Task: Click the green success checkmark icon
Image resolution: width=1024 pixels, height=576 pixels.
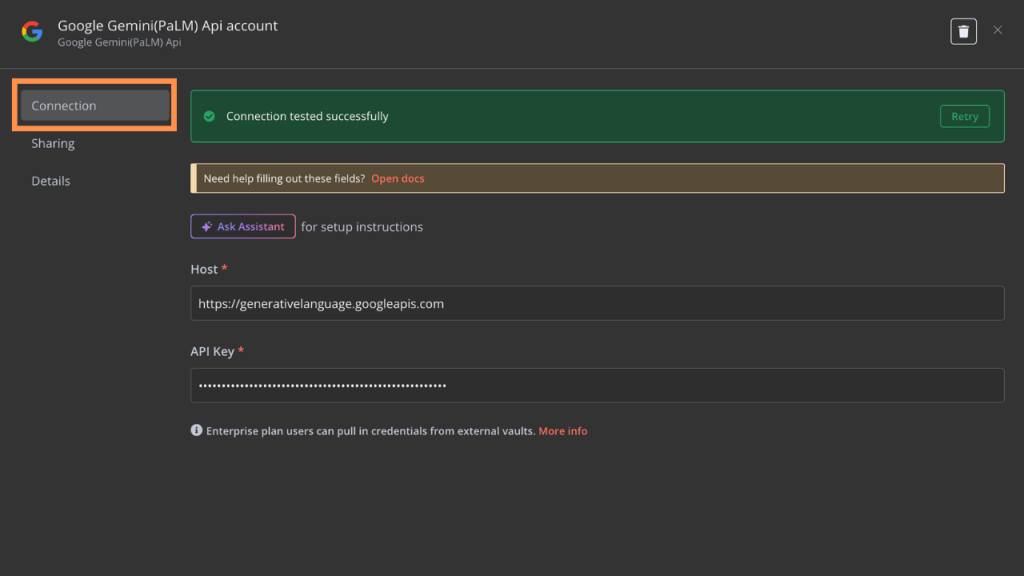Action: [209, 116]
